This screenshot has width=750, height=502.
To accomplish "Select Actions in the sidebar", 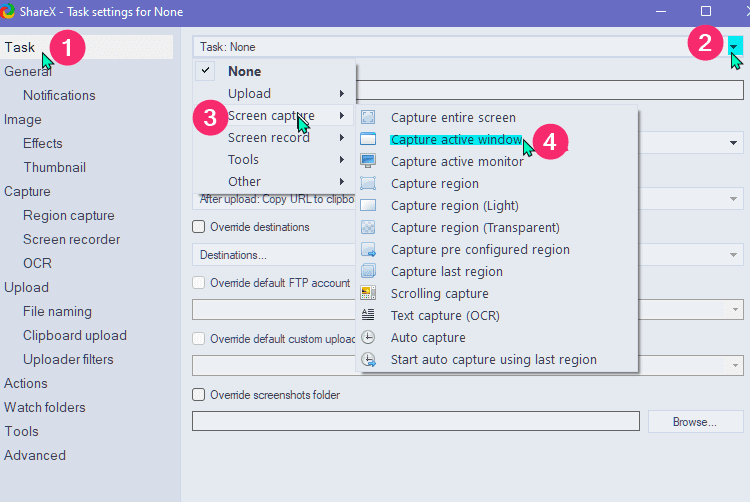I will pos(26,383).
